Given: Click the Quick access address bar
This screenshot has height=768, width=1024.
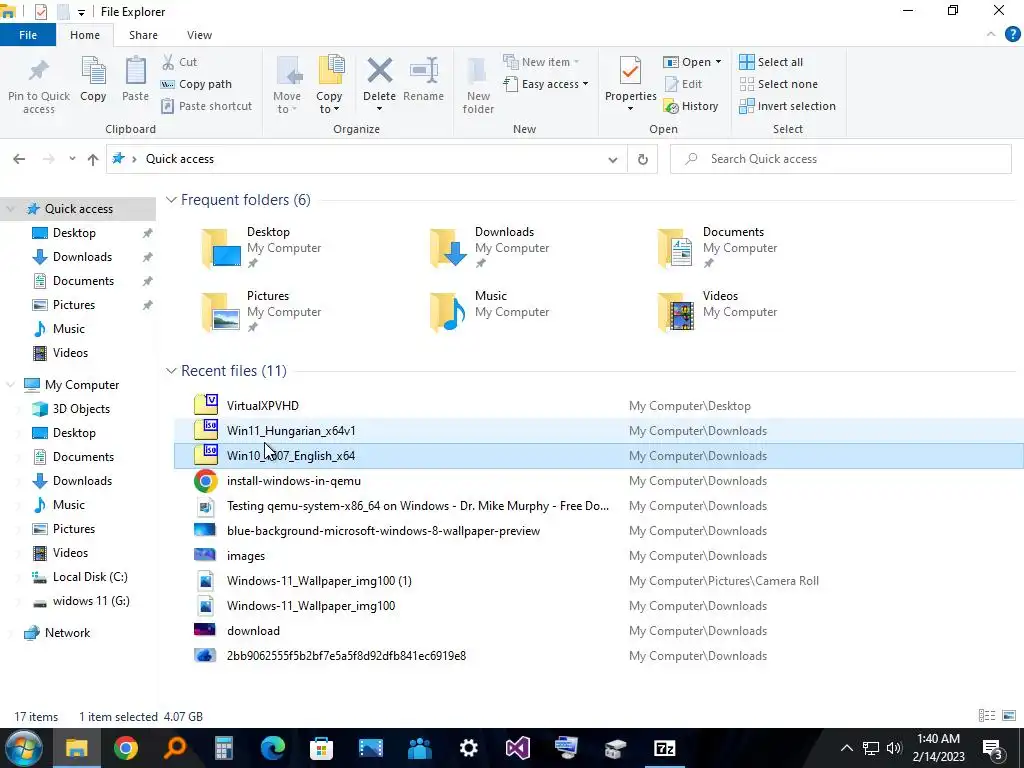Looking at the screenshot, I should click(366, 159).
